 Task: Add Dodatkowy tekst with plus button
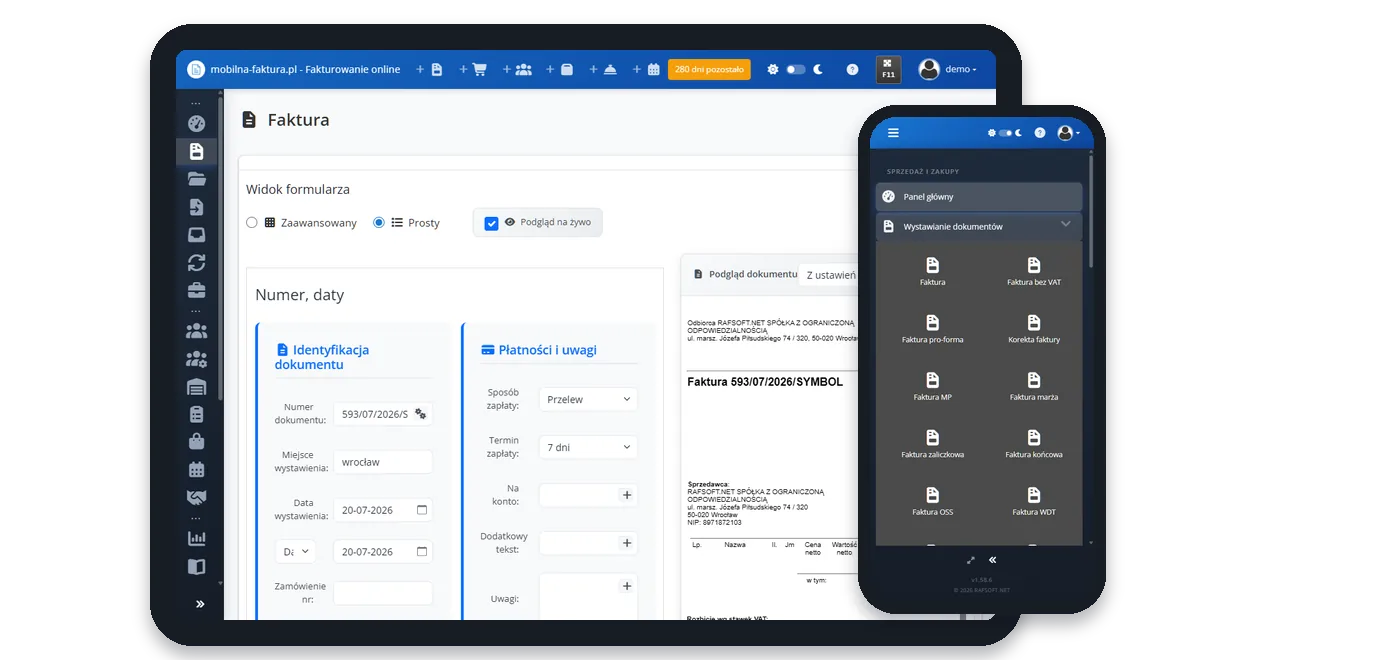click(x=627, y=543)
